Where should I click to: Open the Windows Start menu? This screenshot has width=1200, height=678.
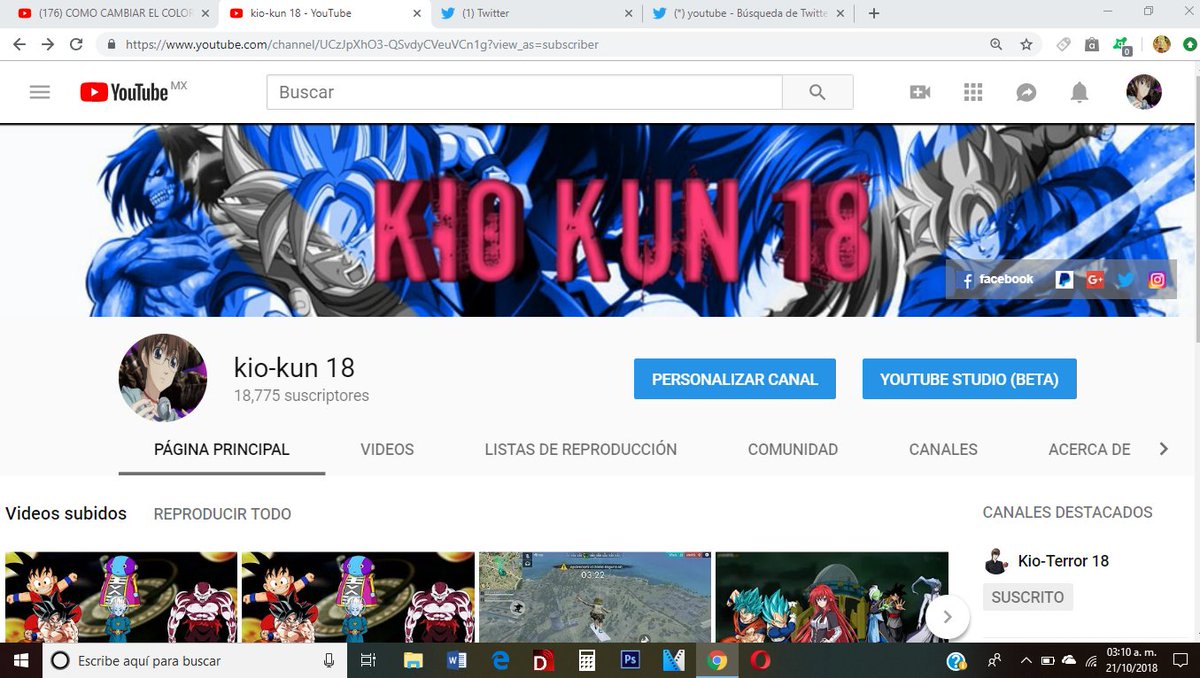point(19,660)
